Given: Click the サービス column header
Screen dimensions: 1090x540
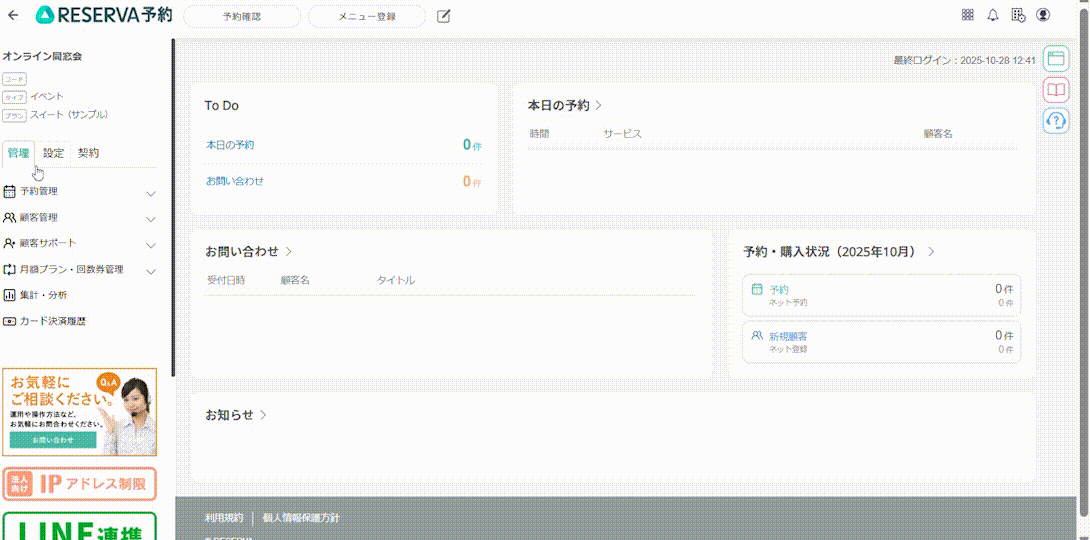Looking at the screenshot, I should pyautogui.click(x=622, y=133).
